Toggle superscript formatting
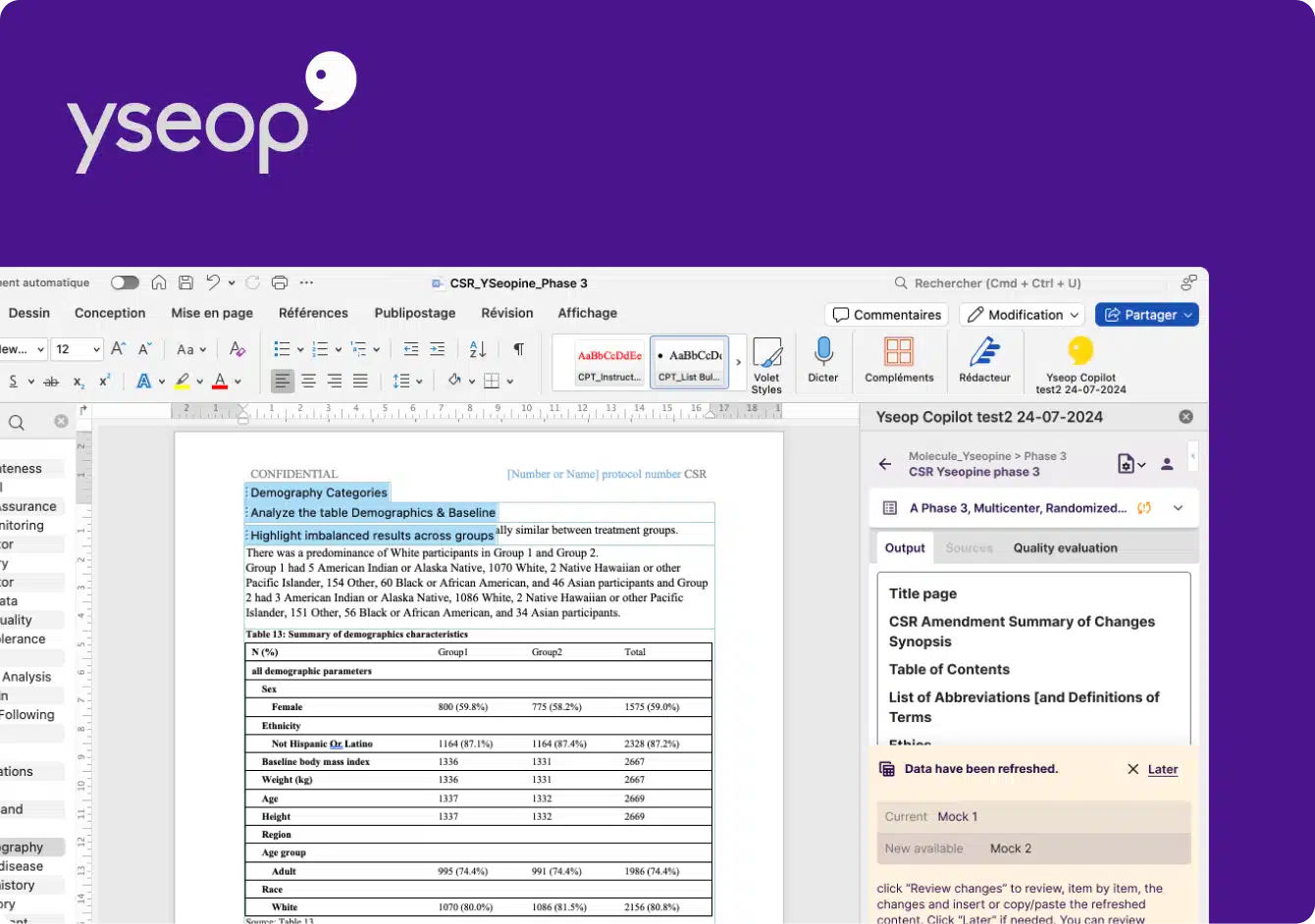The height and width of the screenshot is (924, 1315). (104, 381)
